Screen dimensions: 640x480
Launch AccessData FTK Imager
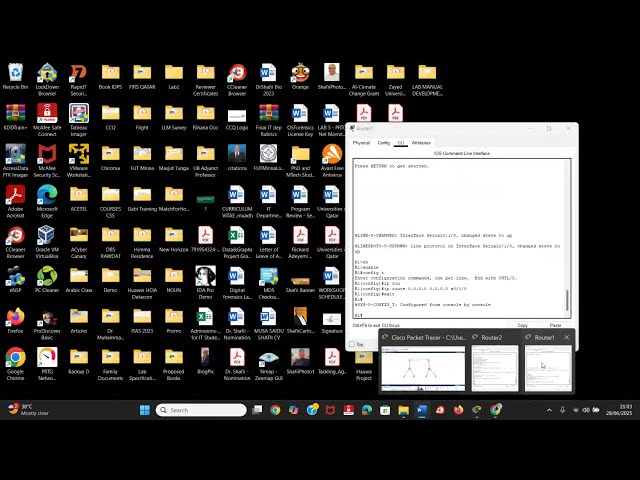coord(15,161)
